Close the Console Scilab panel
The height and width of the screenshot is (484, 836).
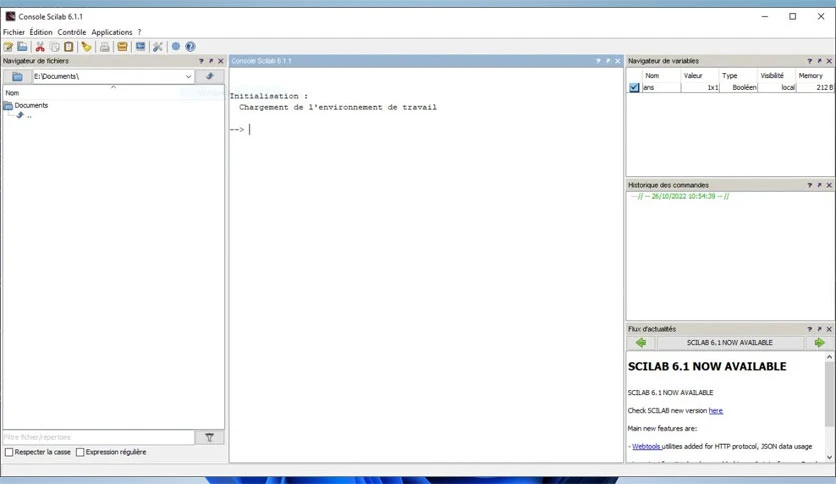(617, 61)
